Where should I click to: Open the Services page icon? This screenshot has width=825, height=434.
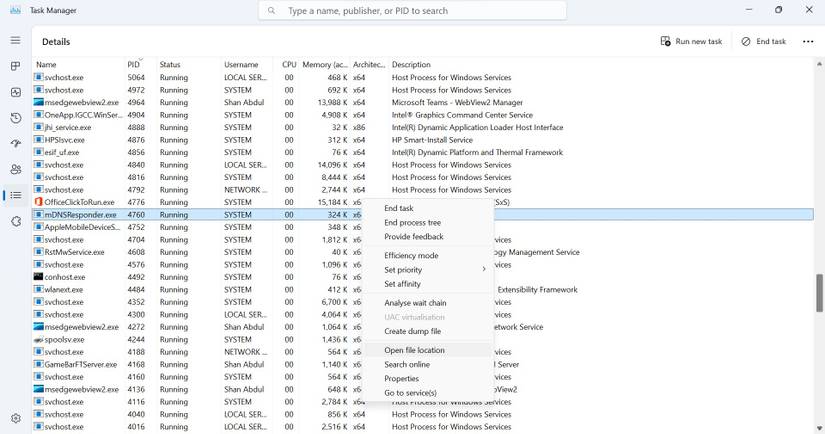[16, 221]
